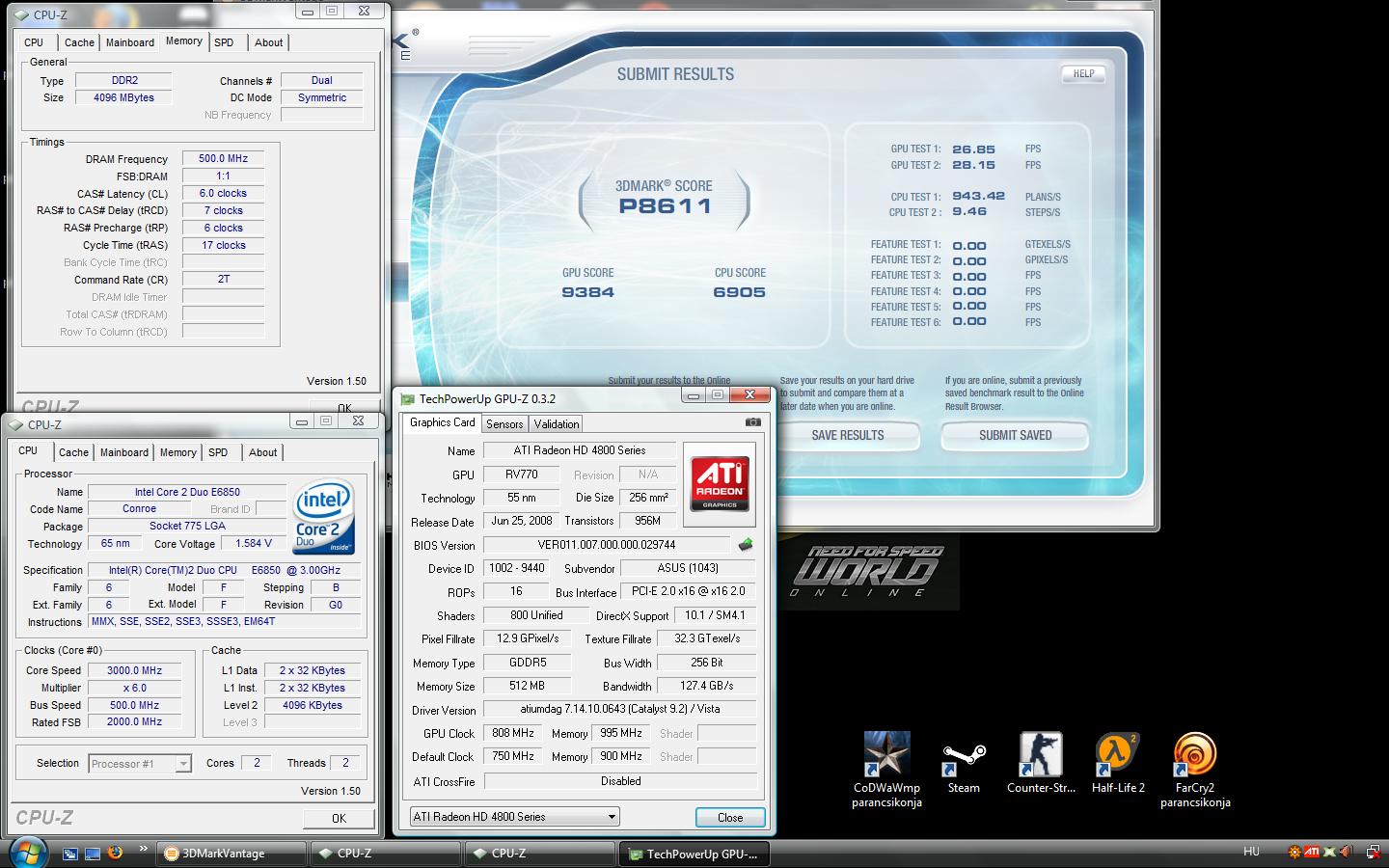Select Graphics Card tab in GPU-Z
This screenshot has height=868, width=1389.
(x=442, y=422)
